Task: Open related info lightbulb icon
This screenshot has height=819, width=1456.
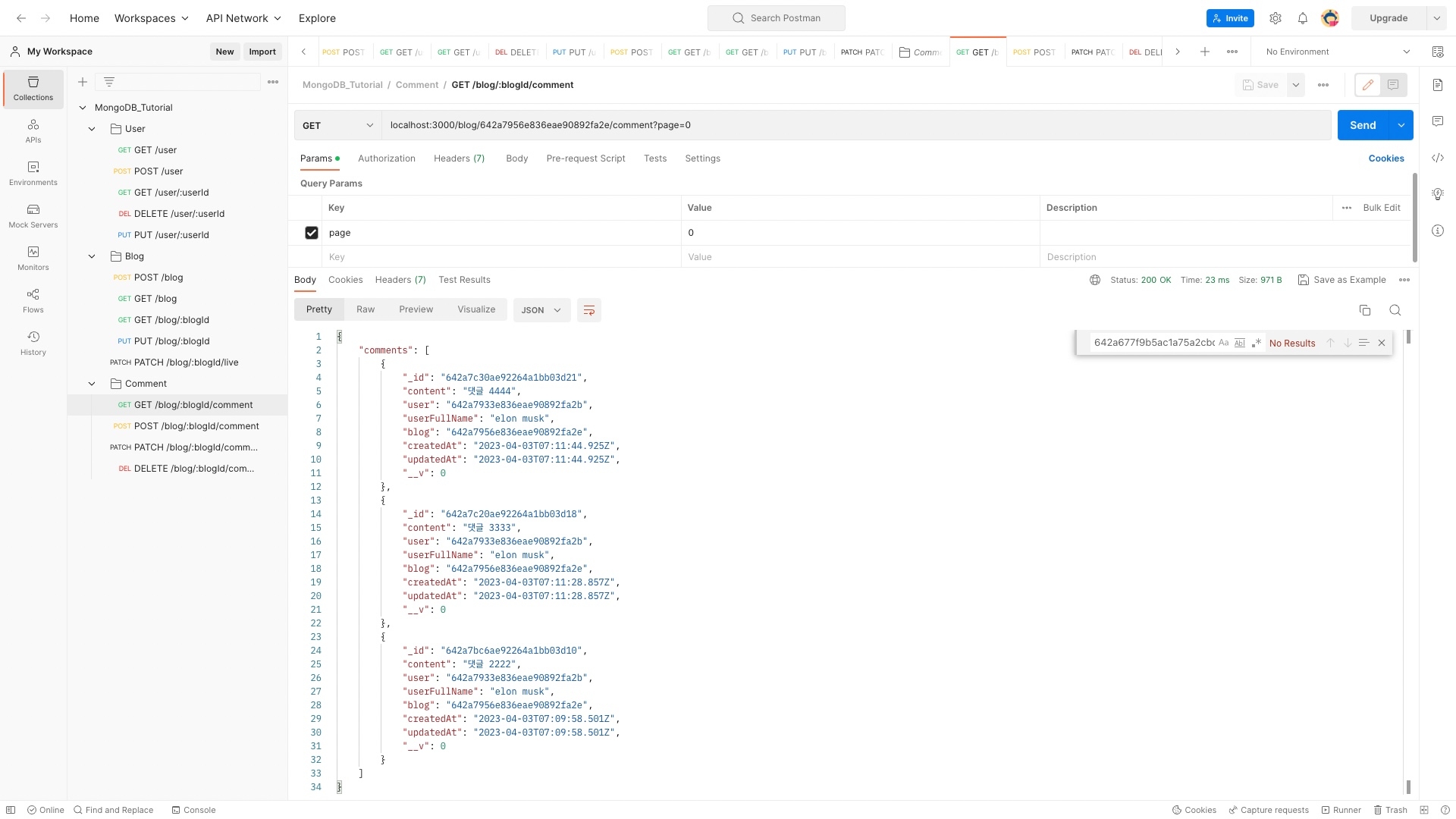Action: [1438, 194]
